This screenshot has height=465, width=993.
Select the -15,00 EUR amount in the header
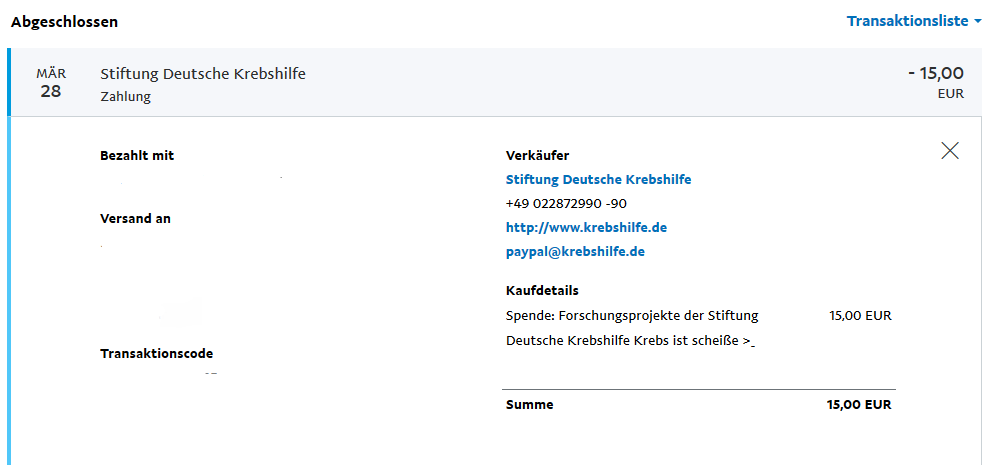point(936,82)
